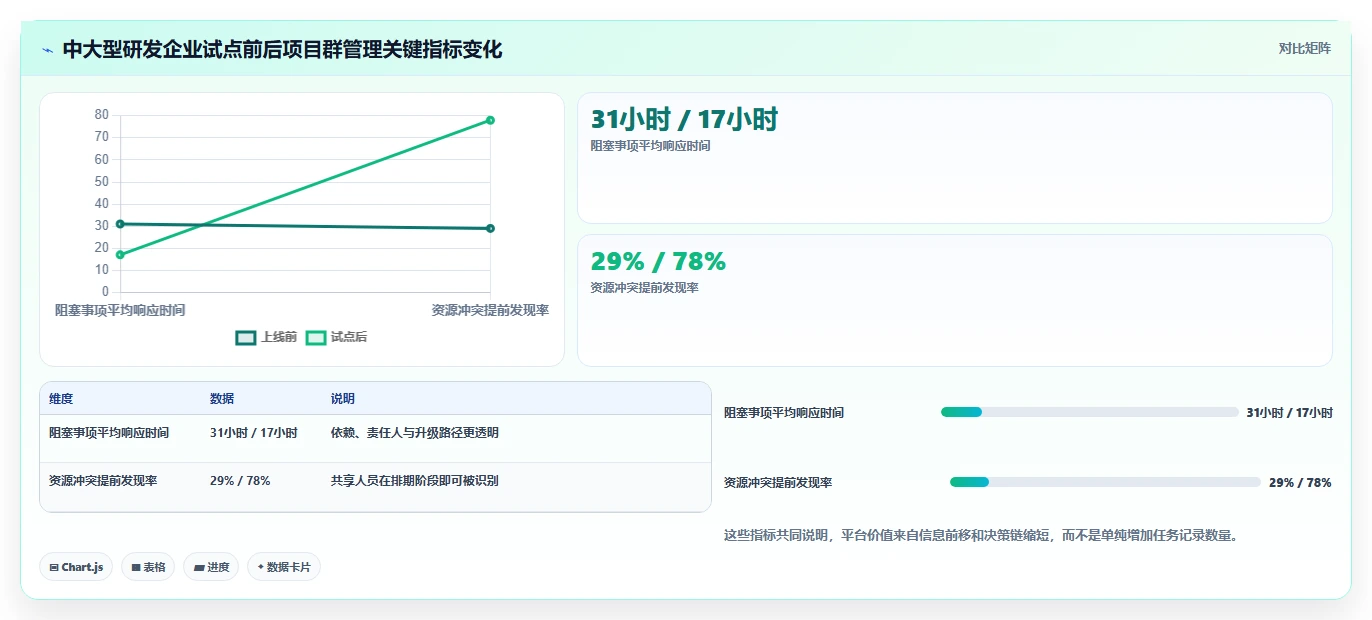Image resolution: width=1372 pixels, height=620 pixels.
Task: Click 资源冲突提前发现率 in the table's first column
Action: point(103,480)
